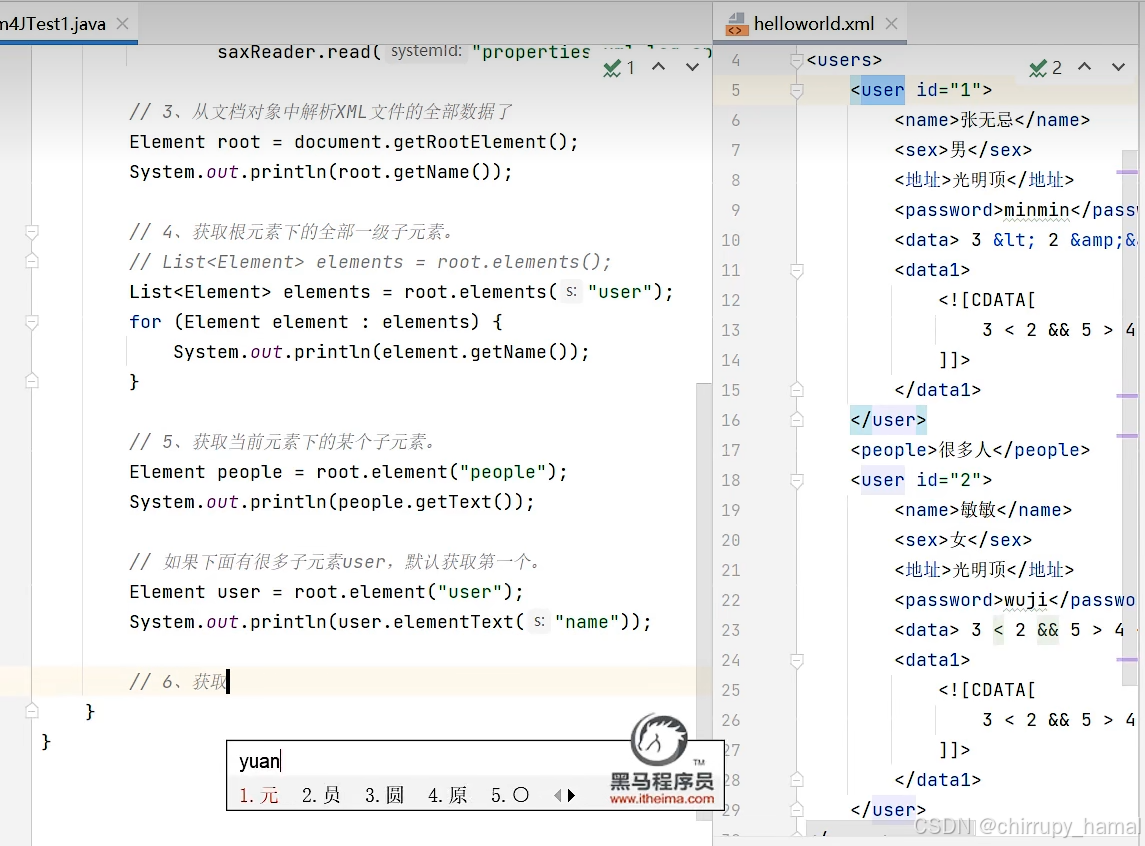
Task: Click line number 10 in XML gutter
Action: [731, 240]
